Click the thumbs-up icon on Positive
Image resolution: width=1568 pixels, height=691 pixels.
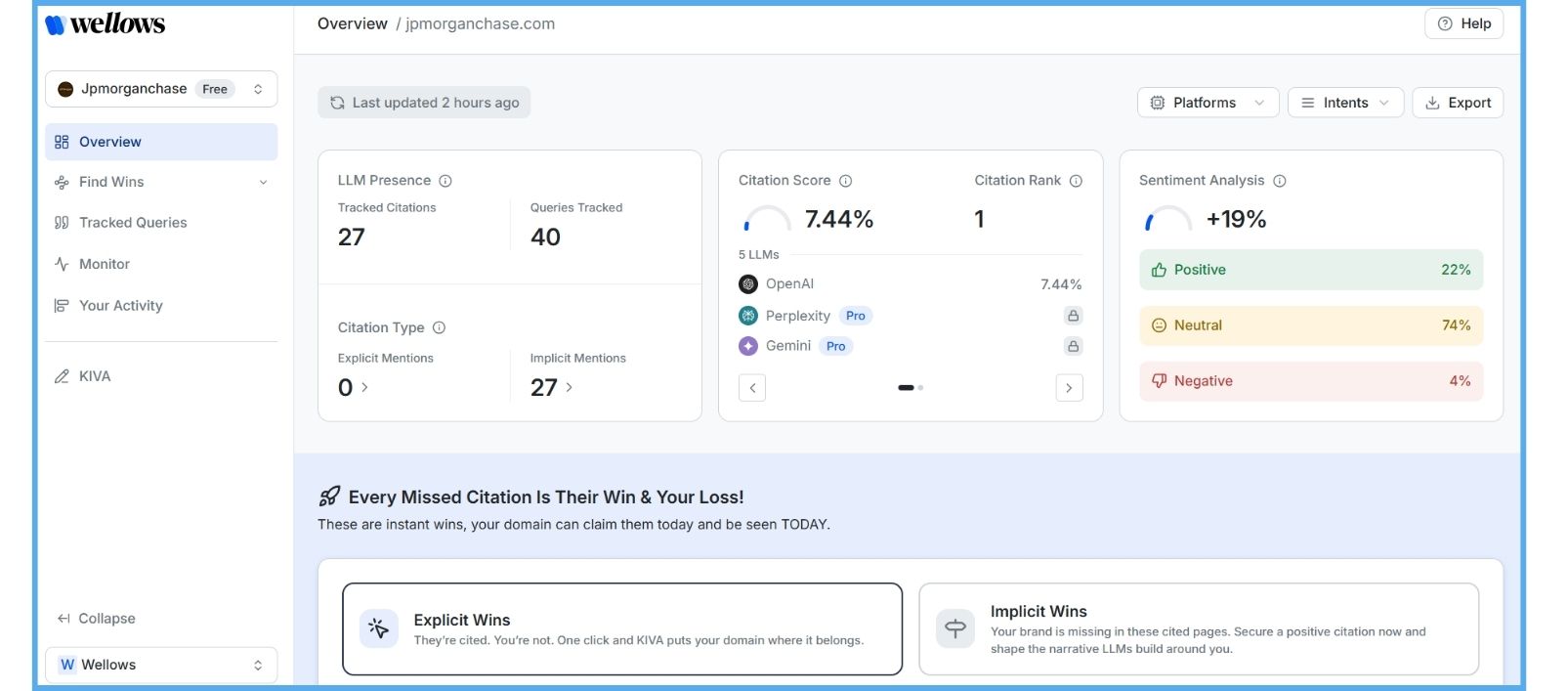[x=1159, y=270]
